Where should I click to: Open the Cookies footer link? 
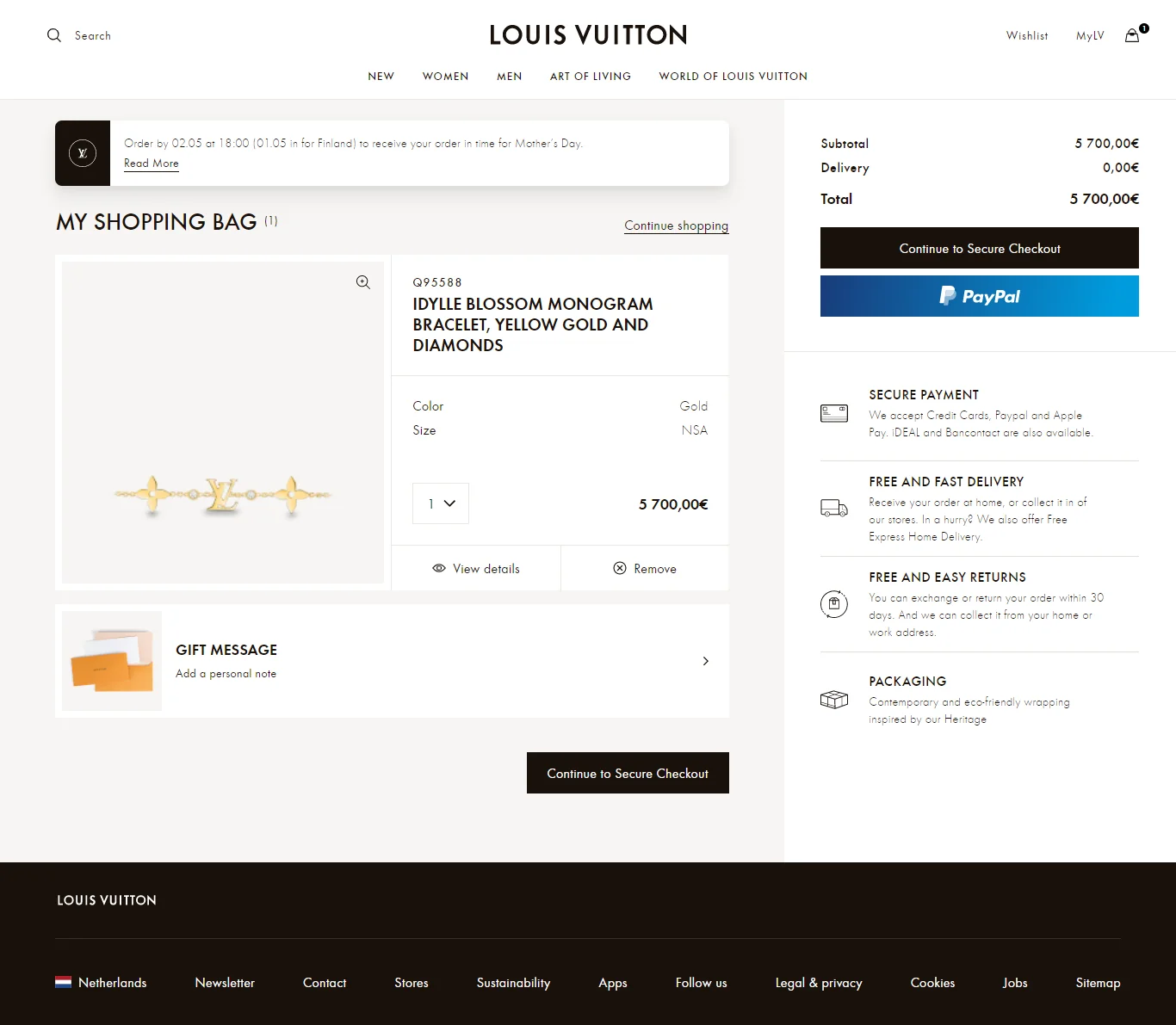coord(933,983)
